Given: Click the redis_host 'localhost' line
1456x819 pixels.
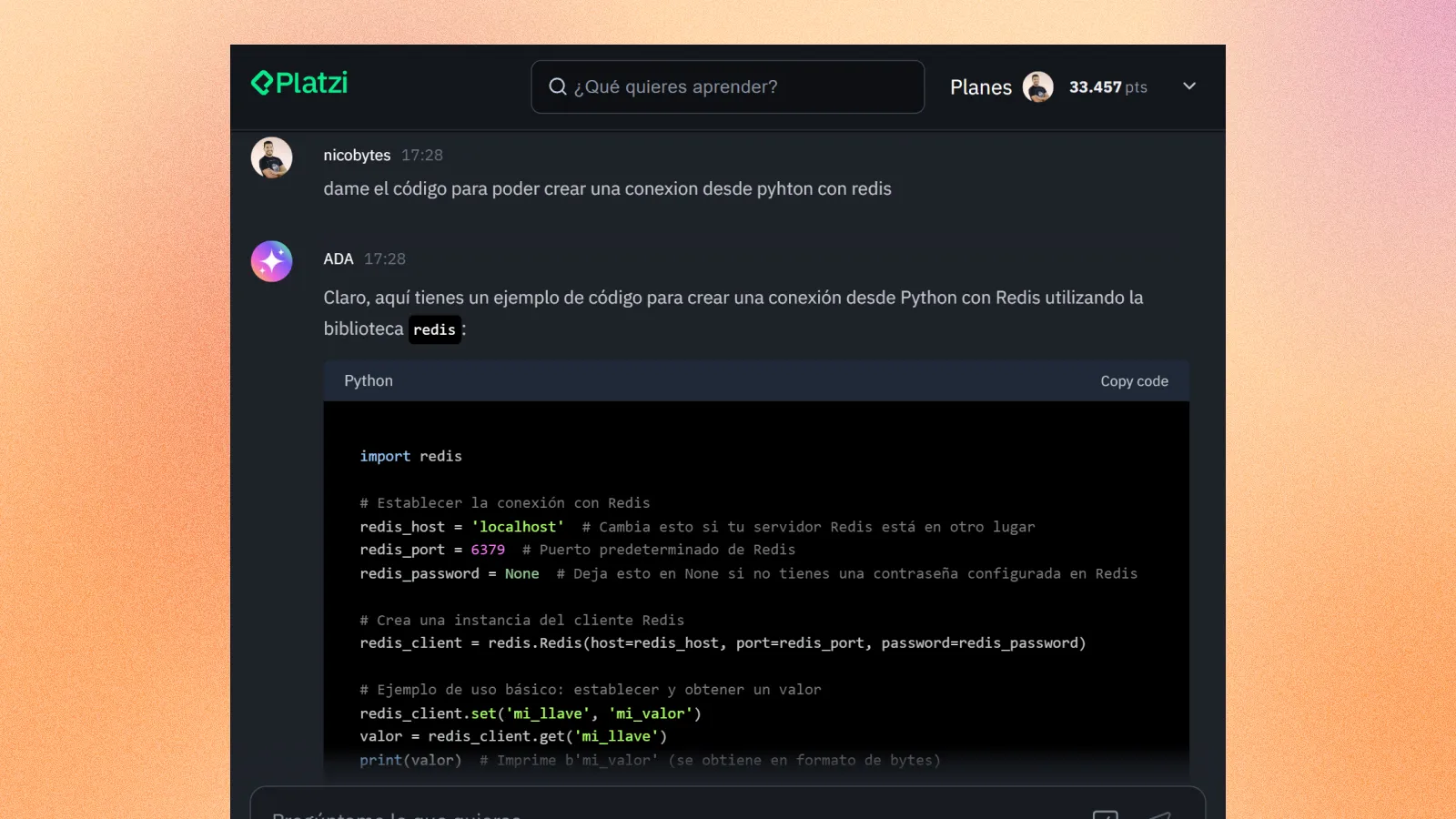Looking at the screenshot, I should click(697, 527).
